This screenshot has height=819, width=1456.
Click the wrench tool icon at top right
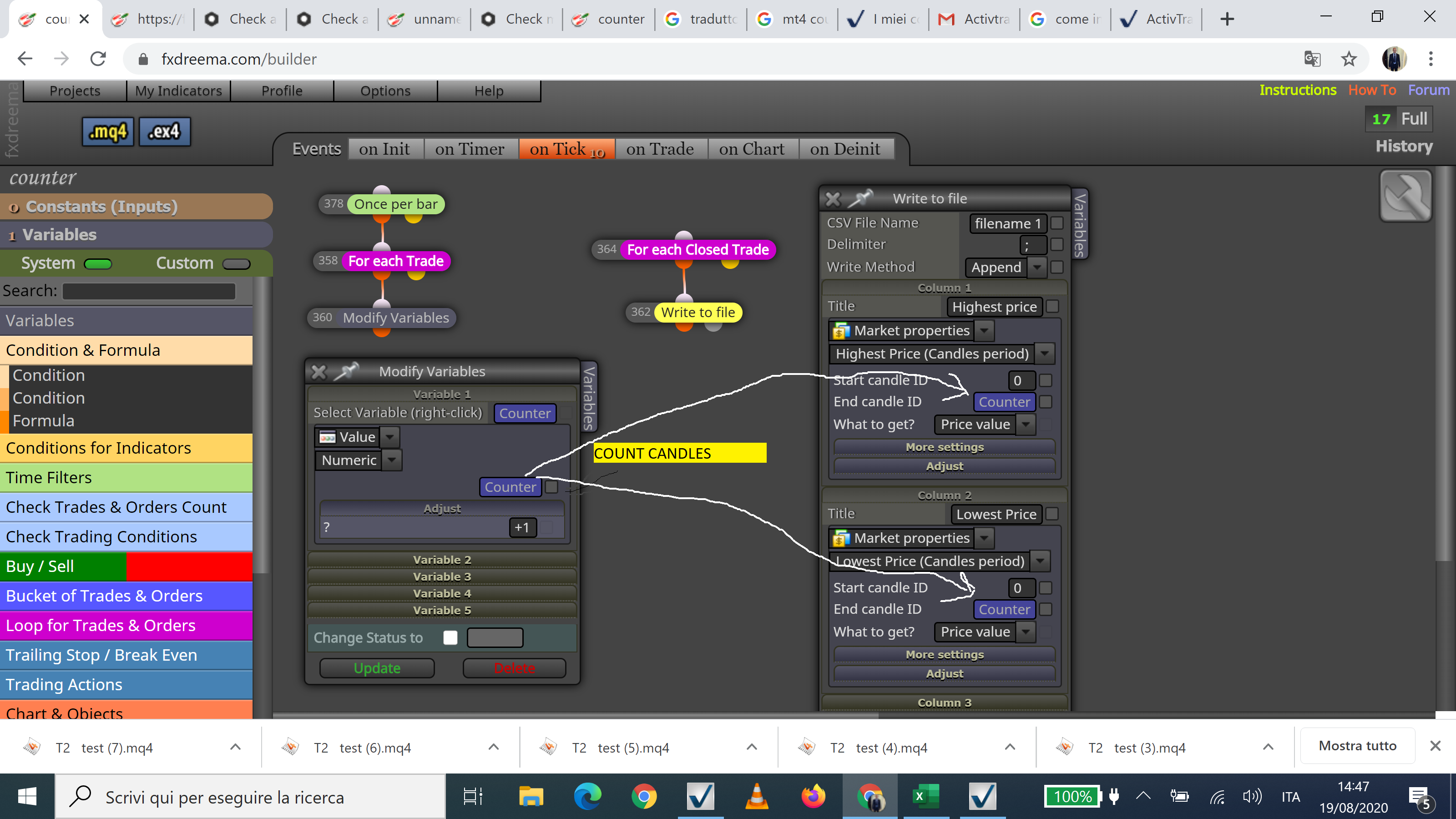1405,196
